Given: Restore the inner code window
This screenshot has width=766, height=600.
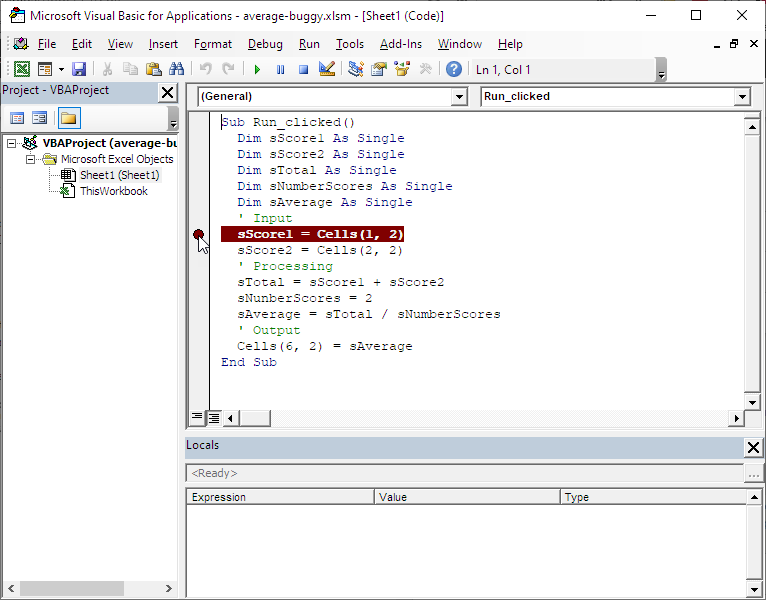Looking at the screenshot, I should [x=734, y=44].
